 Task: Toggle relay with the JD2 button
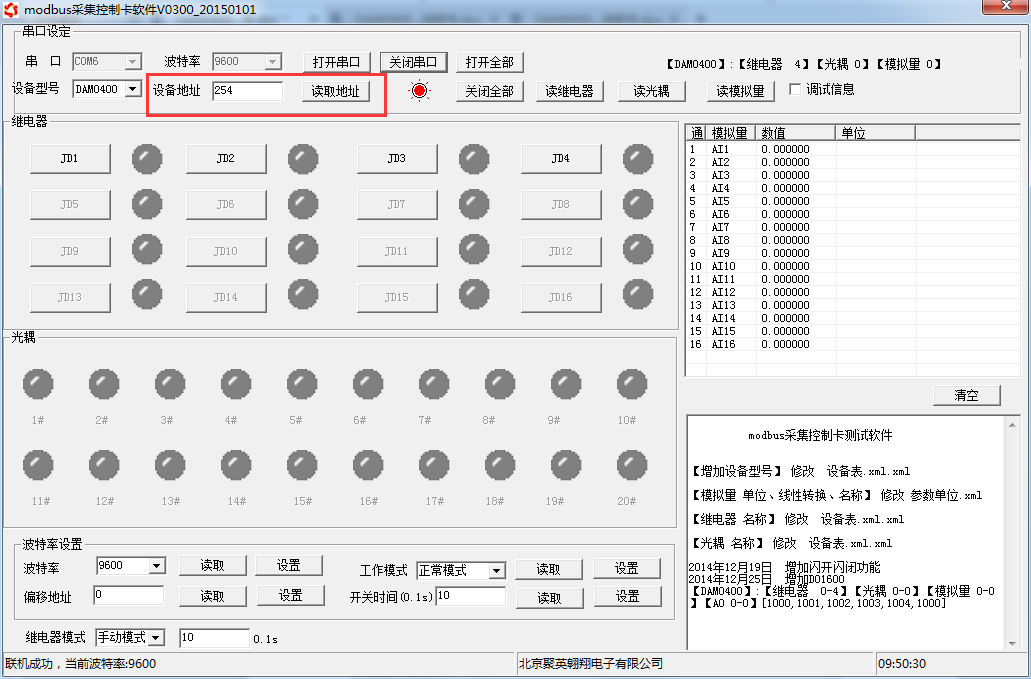point(226,158)
